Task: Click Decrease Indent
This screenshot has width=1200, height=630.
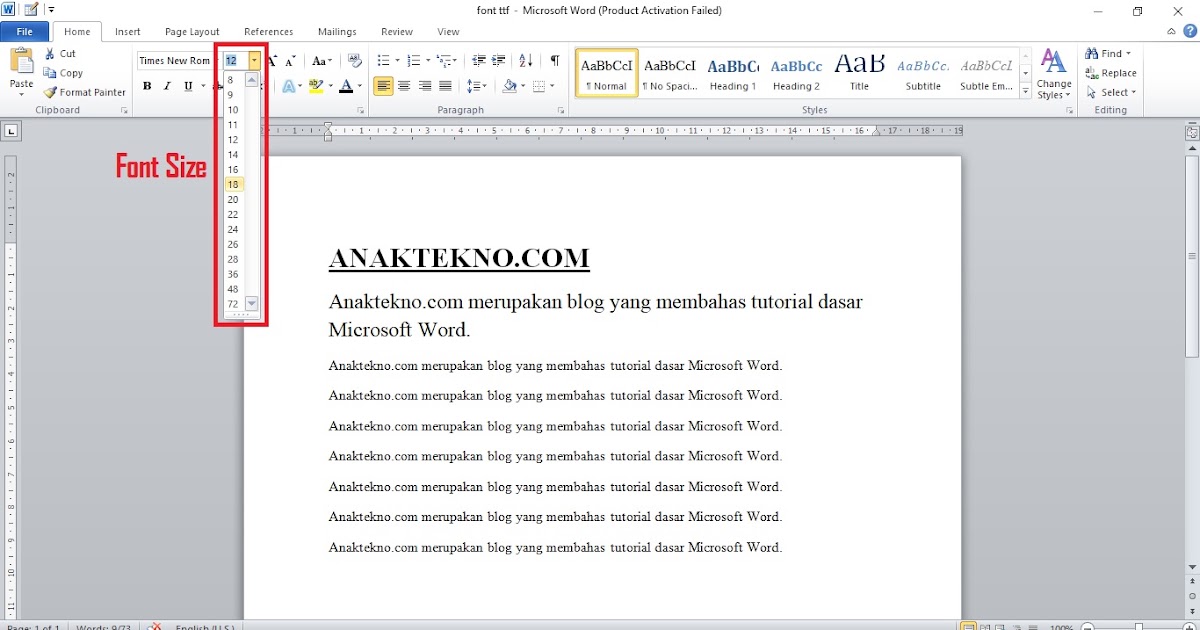Action: 479,61
